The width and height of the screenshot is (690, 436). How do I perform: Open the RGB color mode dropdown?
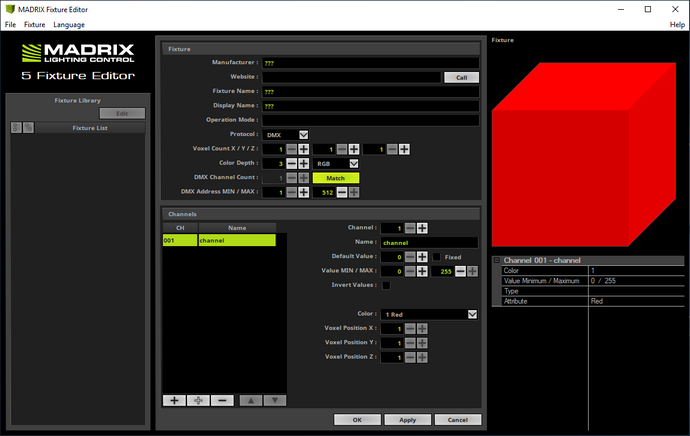(354, 164)
